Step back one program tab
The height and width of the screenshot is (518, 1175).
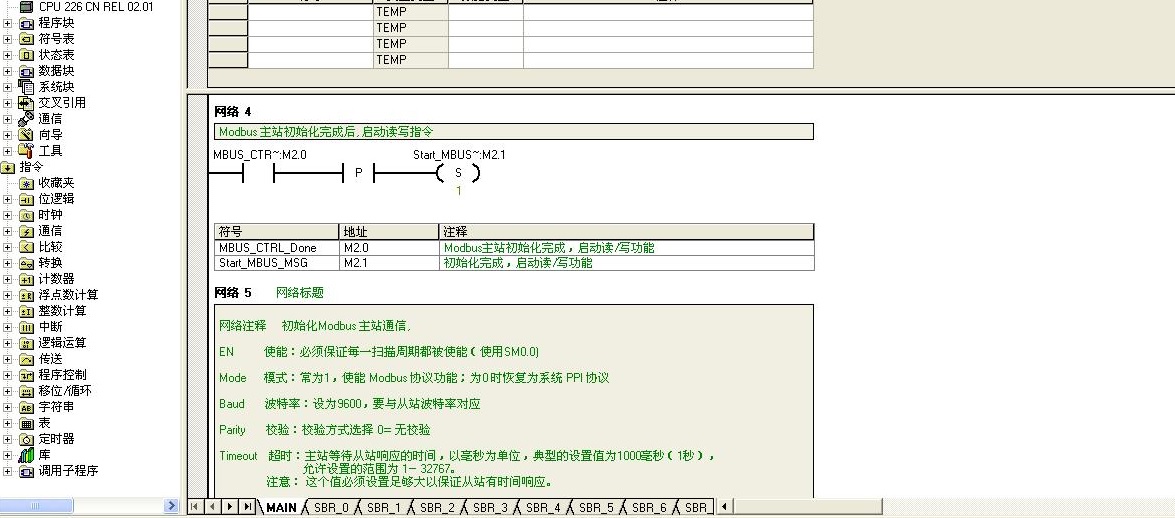click(x=212, y=507)
